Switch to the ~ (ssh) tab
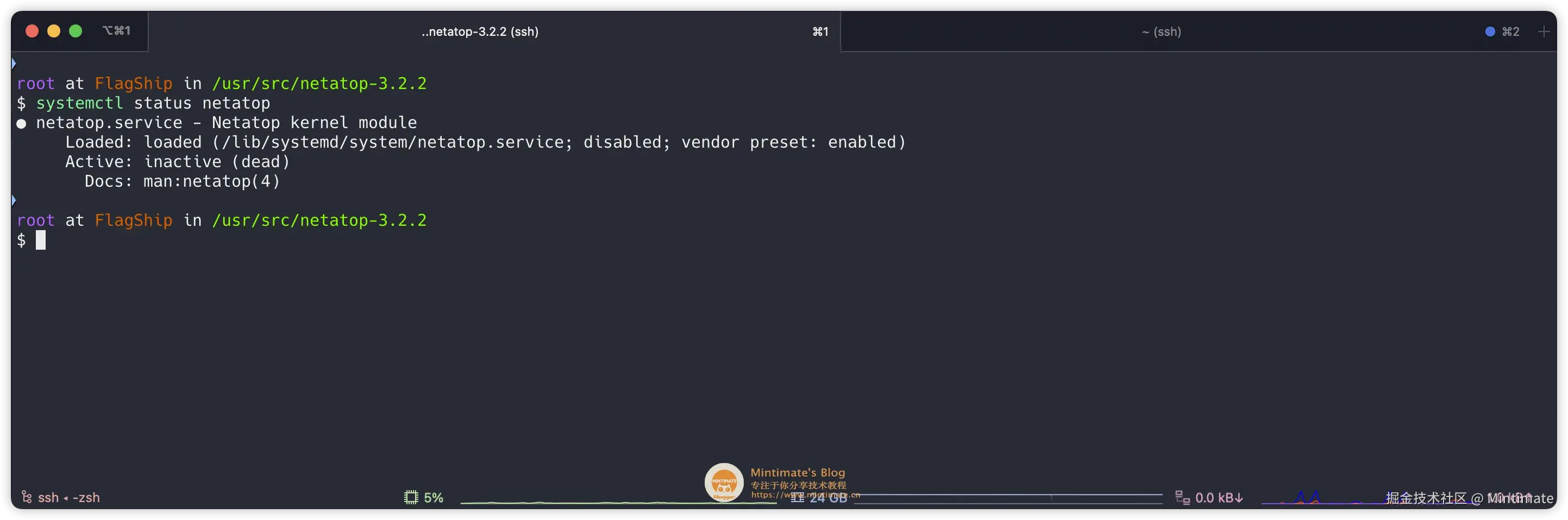Image resolution: width=1568 pixels, height=520 pixels. [x=1161, y=31]
